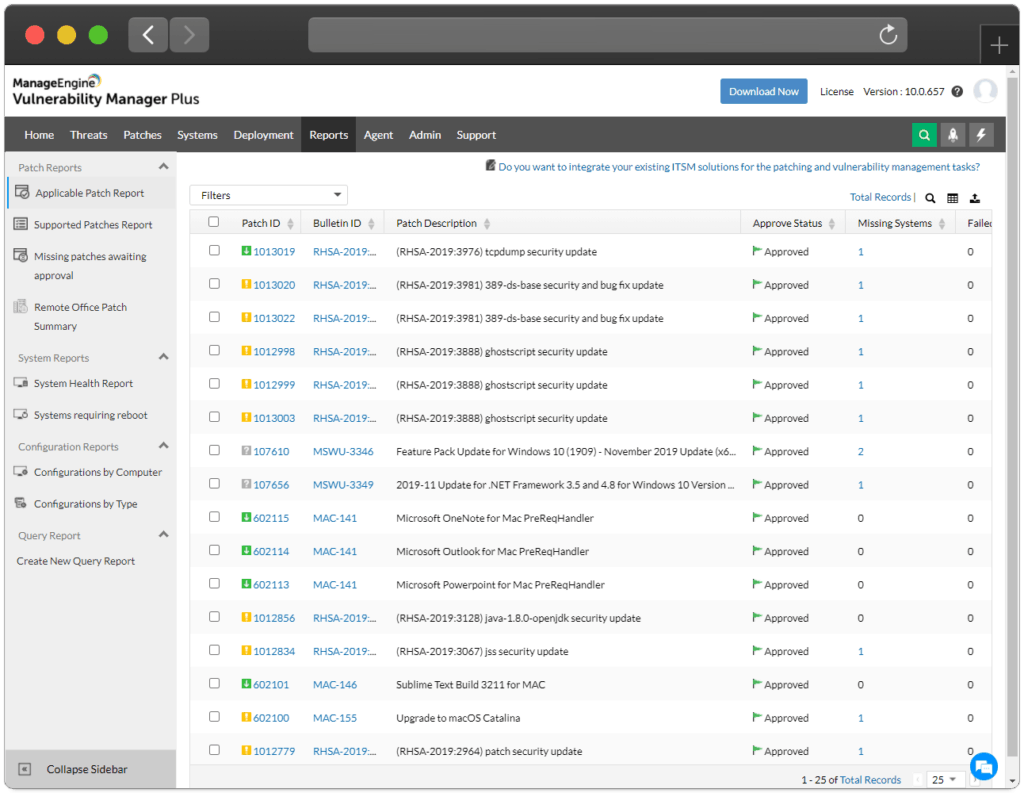
Task: Click the gray status icon beside patch 107610
Action: tap(246, 450)
